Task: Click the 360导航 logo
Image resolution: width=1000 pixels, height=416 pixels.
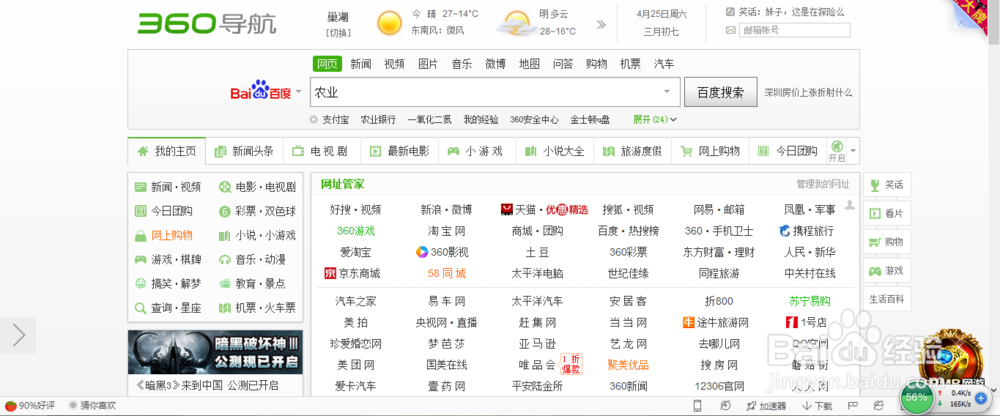Action: tap(207, 24)
